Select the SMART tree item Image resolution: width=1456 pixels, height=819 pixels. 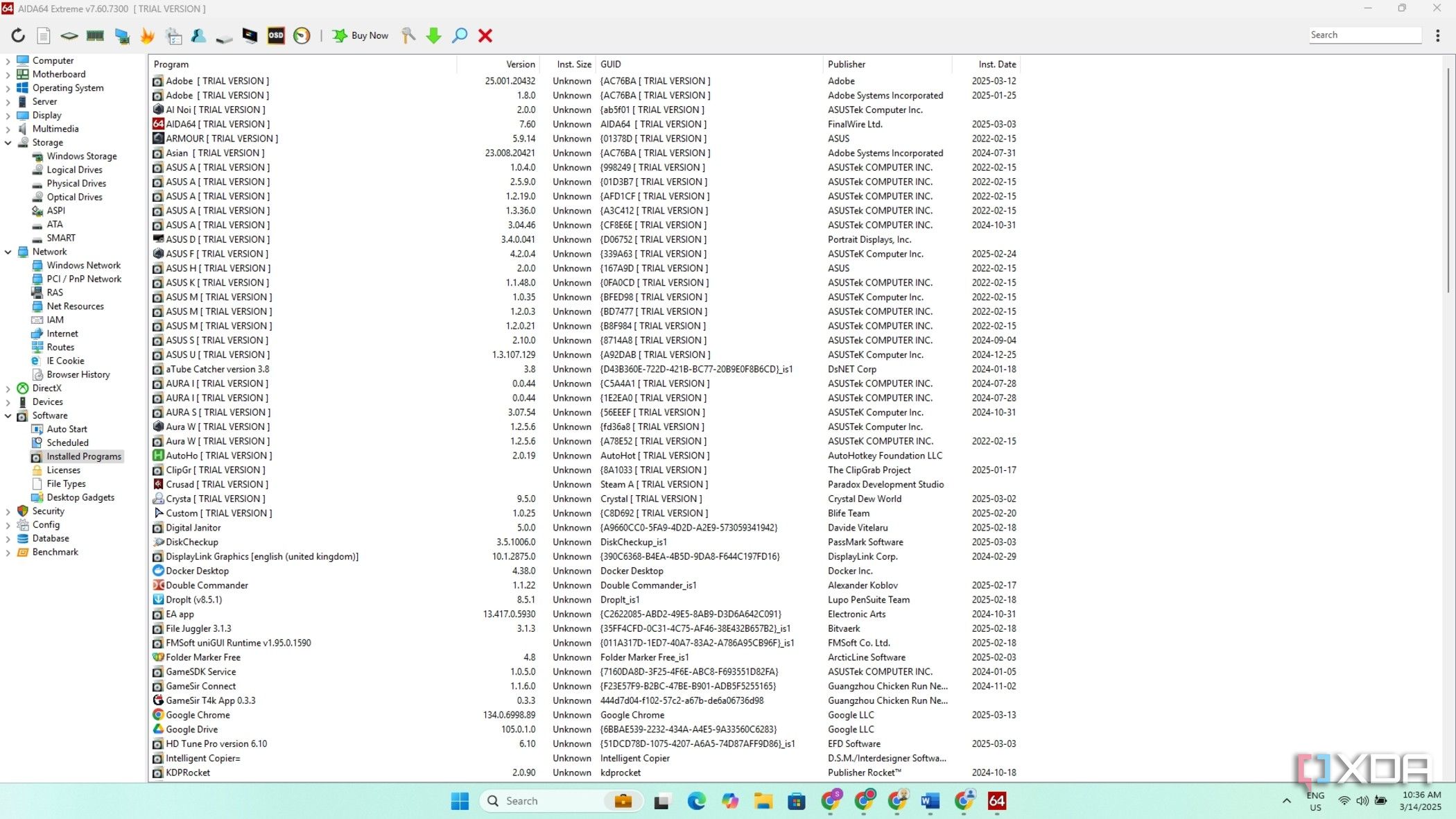61,238
